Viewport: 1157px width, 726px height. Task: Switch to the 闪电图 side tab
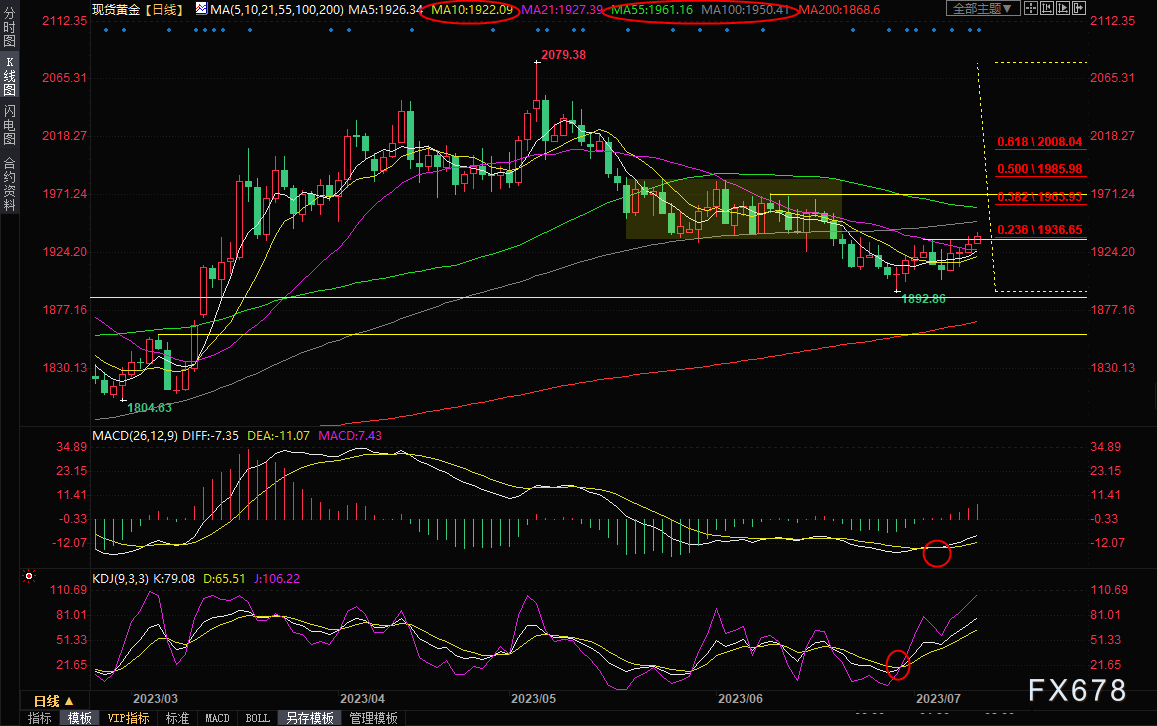10,124
